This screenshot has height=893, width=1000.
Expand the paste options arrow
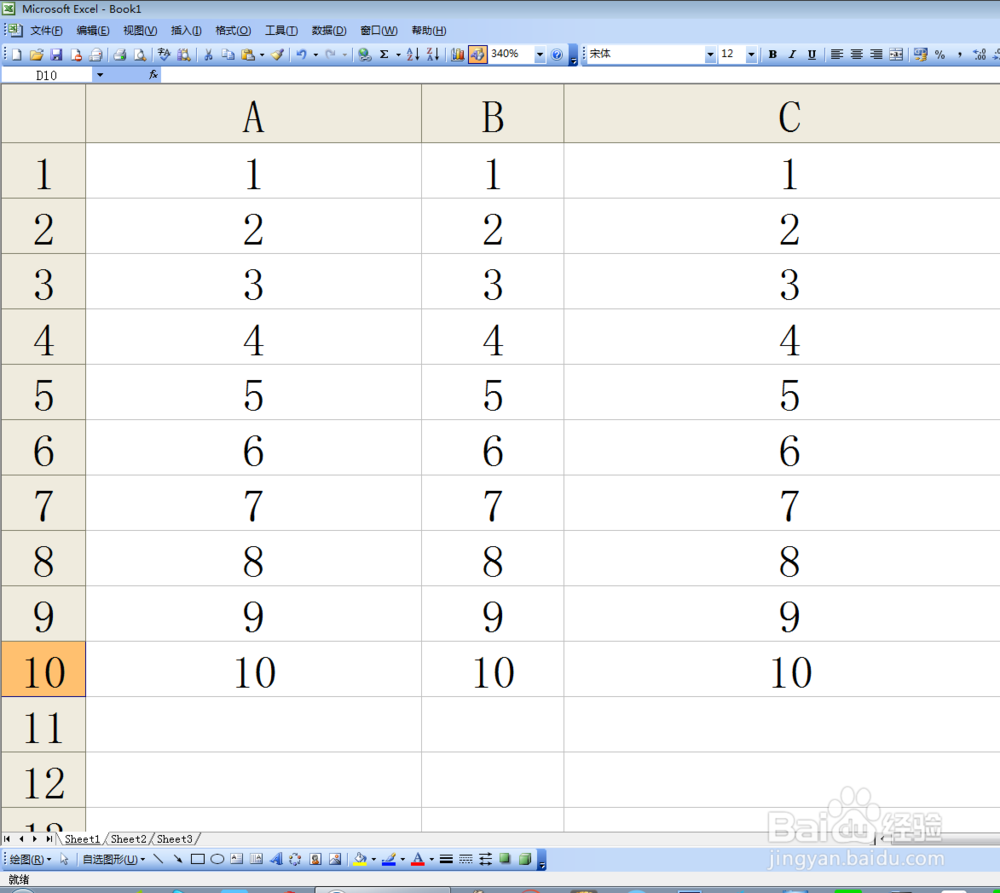262,55
